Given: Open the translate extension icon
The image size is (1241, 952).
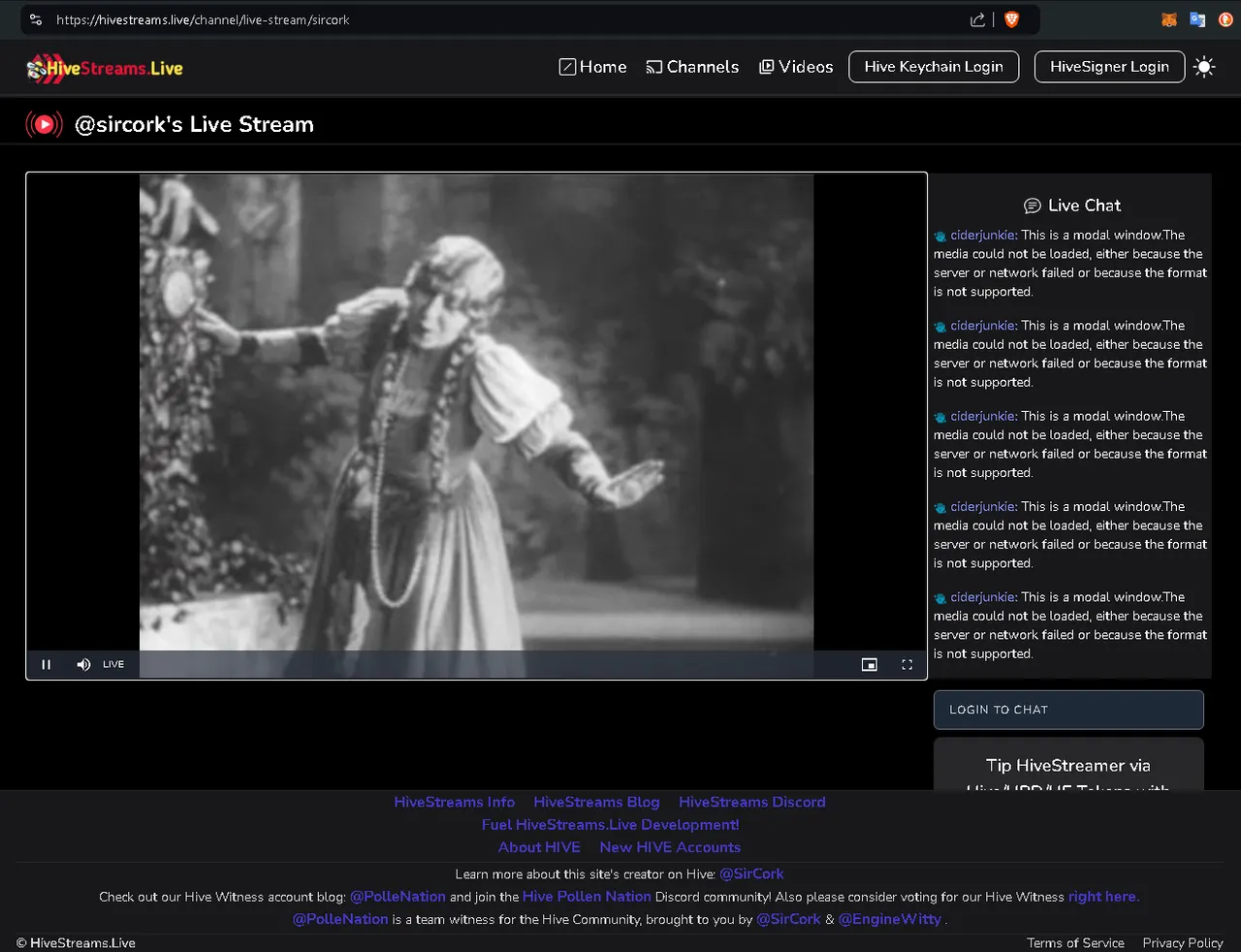Looking at the screenshot, I should [1197, 19].
